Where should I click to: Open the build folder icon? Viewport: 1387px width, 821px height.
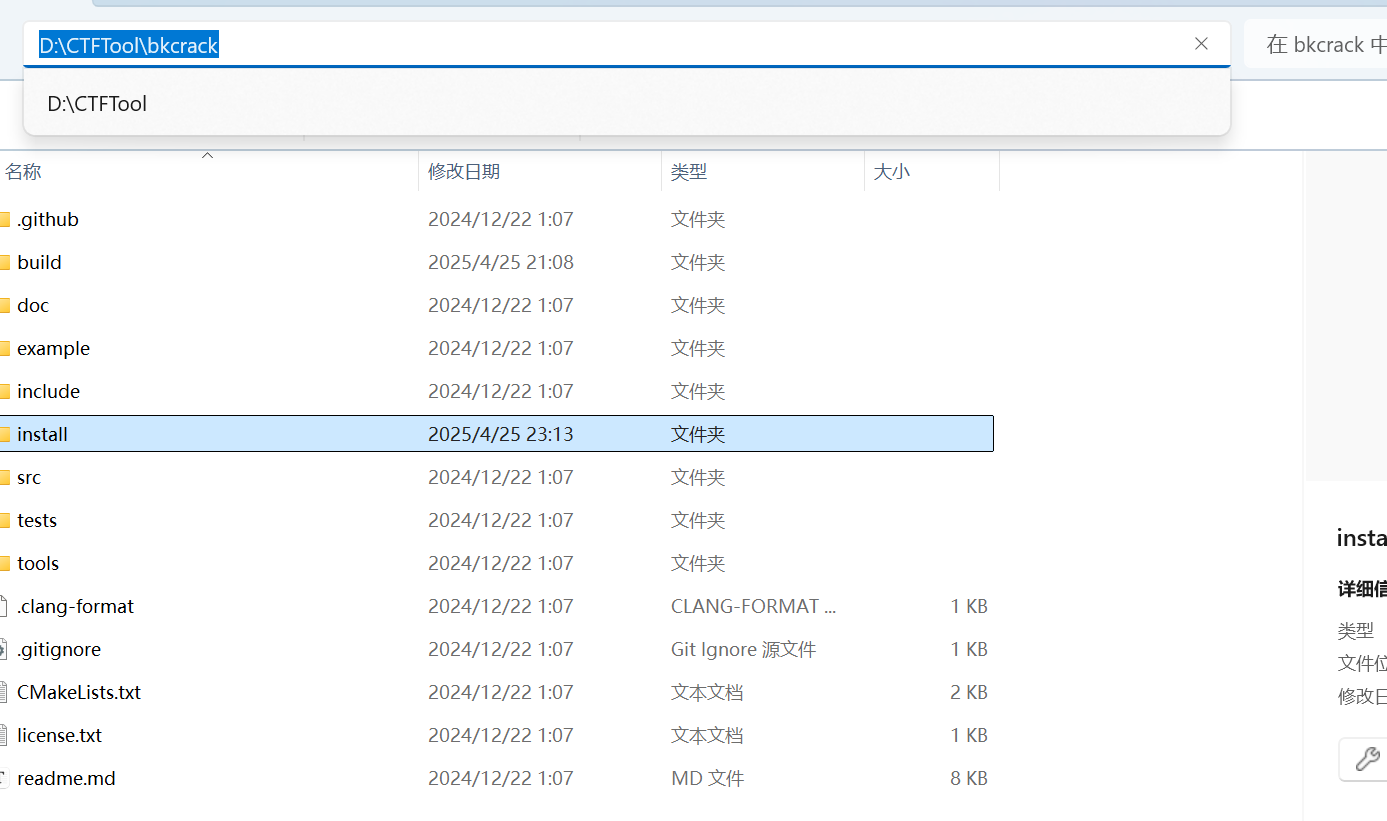9,262
